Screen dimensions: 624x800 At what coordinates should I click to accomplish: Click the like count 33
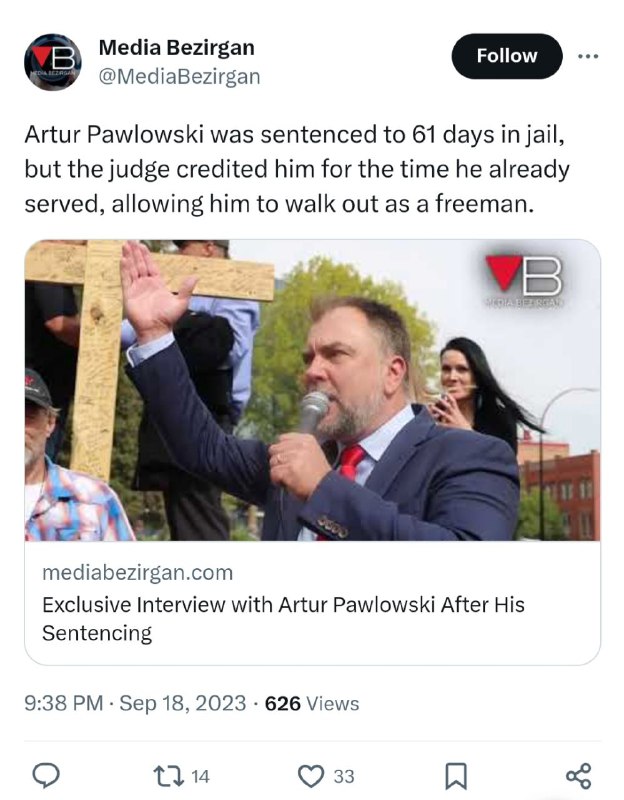(x=344, y=777)
